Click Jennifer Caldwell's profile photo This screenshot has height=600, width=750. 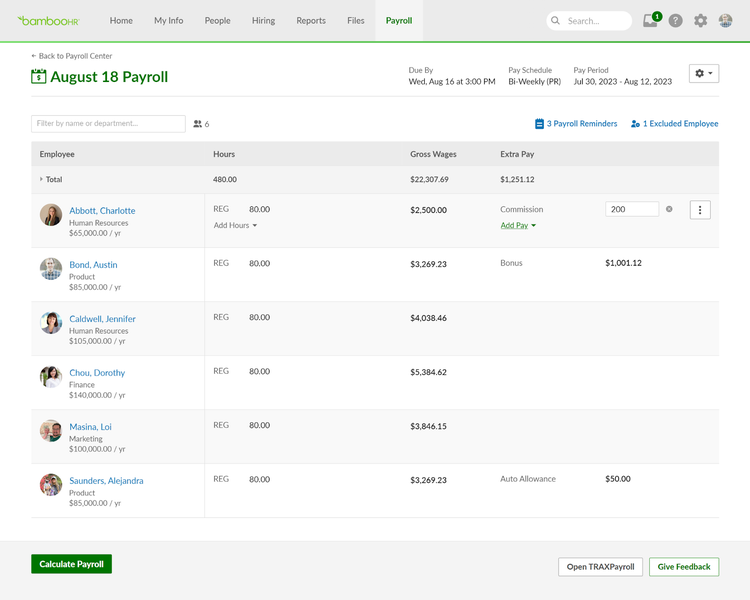[x=51, y=323]
